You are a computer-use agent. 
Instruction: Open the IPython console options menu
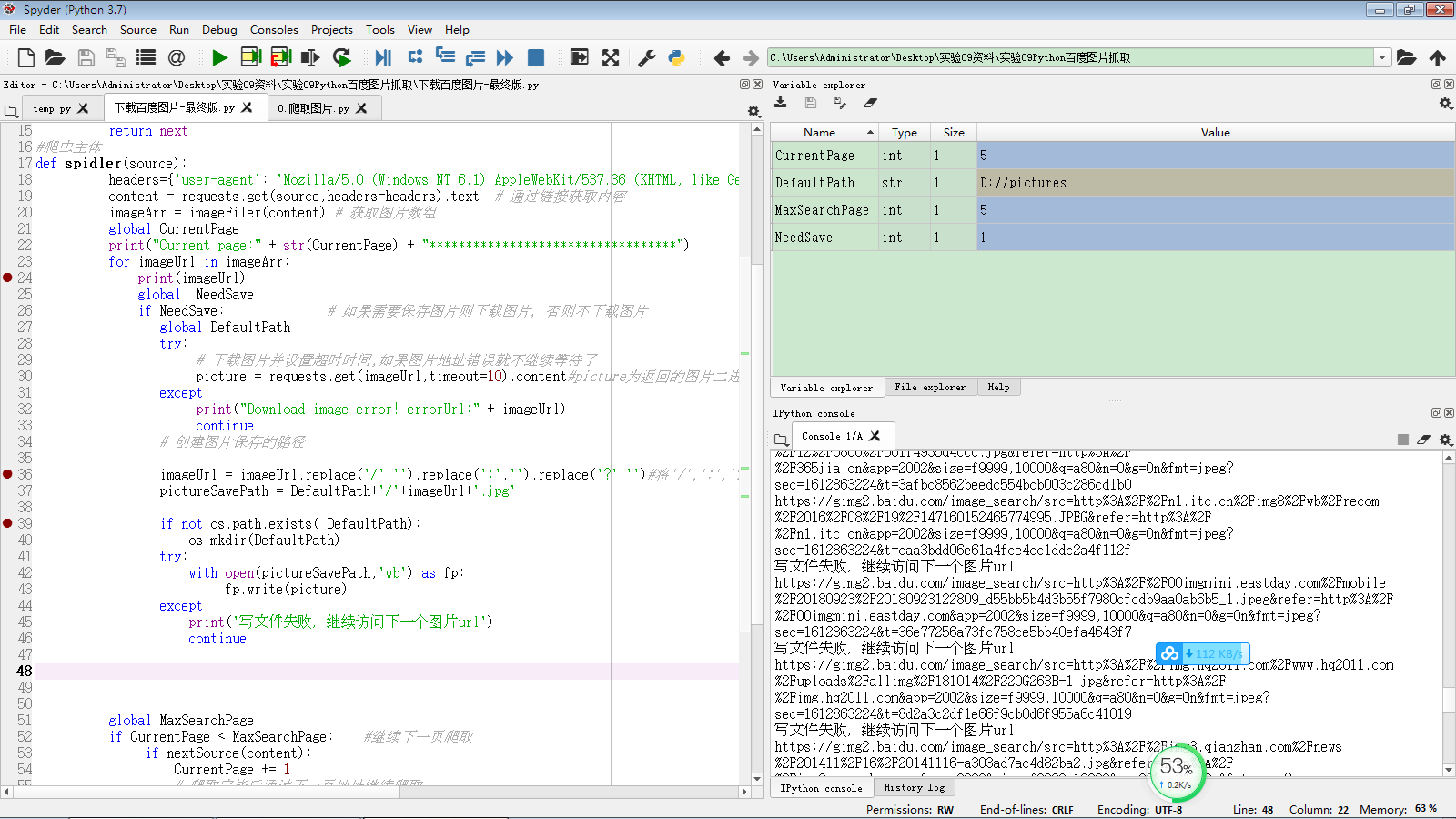coord(1445,438)
